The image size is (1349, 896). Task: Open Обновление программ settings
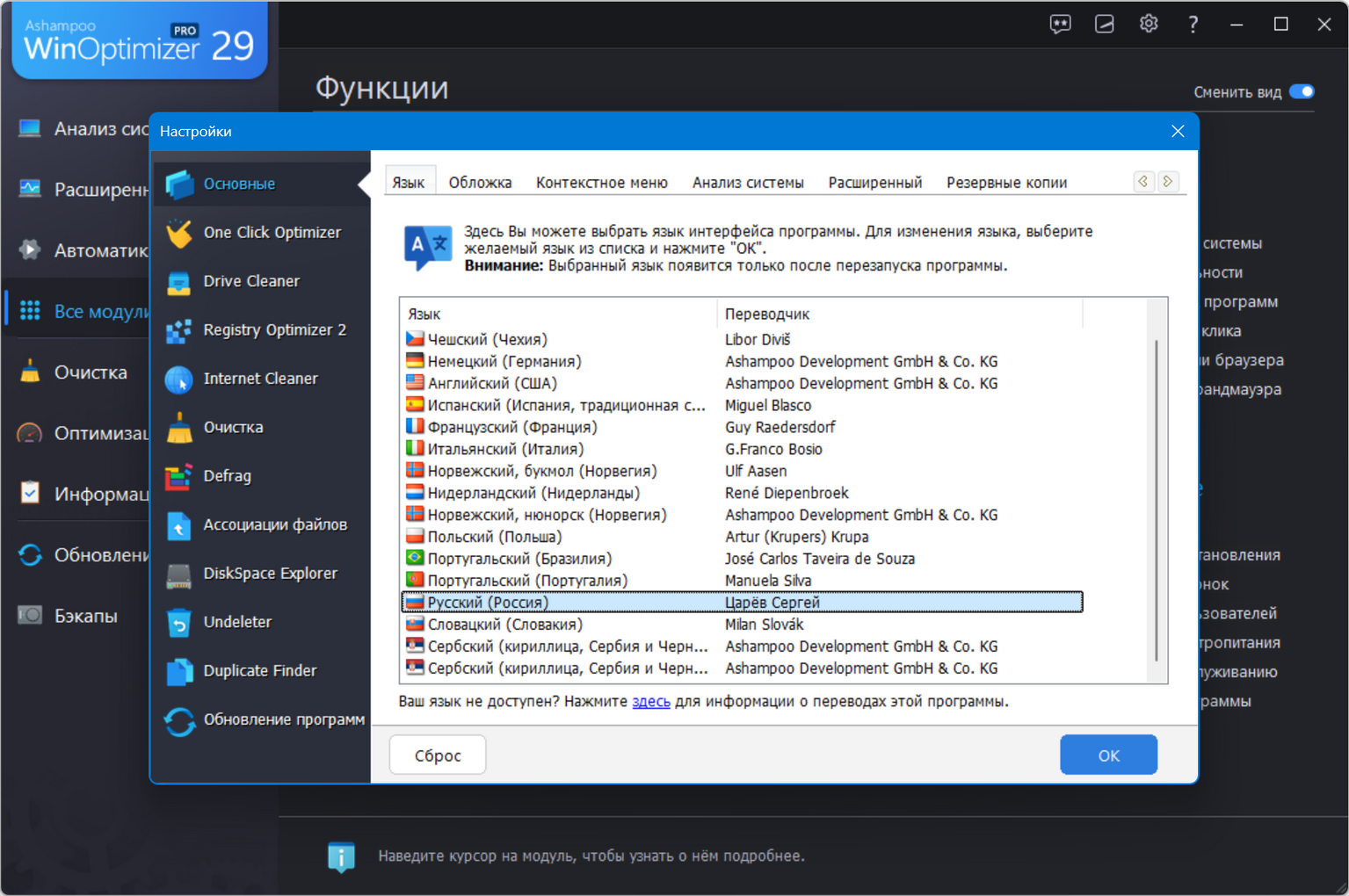[x=261, y=719]
